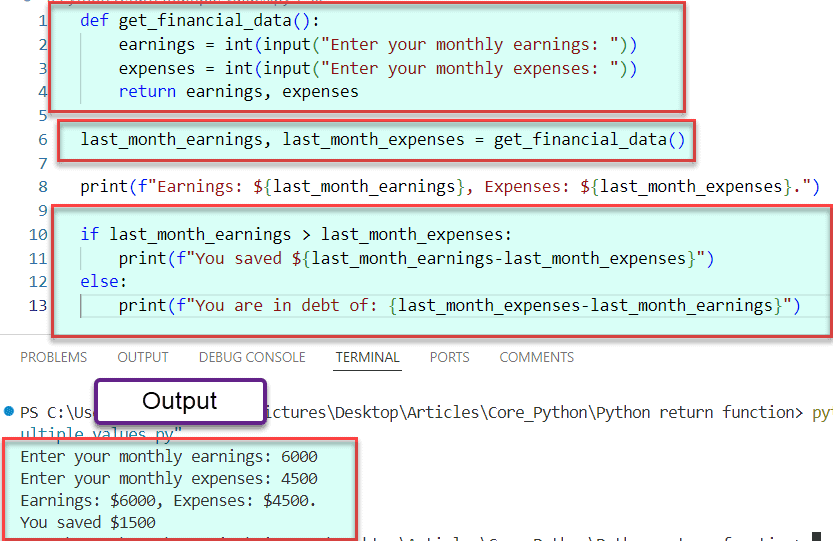Image resolution: width=833 pixels, height=541 pixels.
Task: Click get_financial_data() call on line 6
Action: tap(590, 140)
